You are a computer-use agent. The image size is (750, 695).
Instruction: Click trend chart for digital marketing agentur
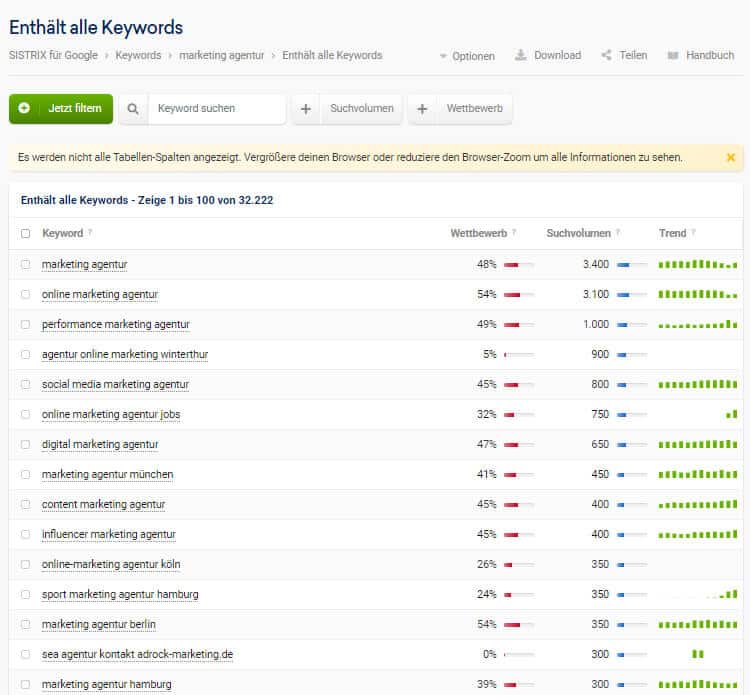point(698,444)
